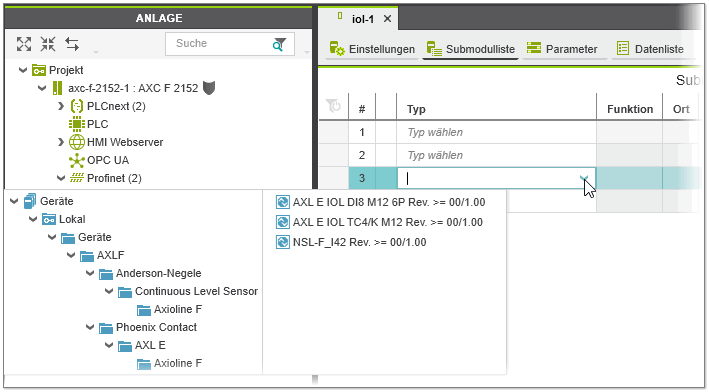
Task: Collapse the Anderson-Negele folder
Action: [90, 273]
